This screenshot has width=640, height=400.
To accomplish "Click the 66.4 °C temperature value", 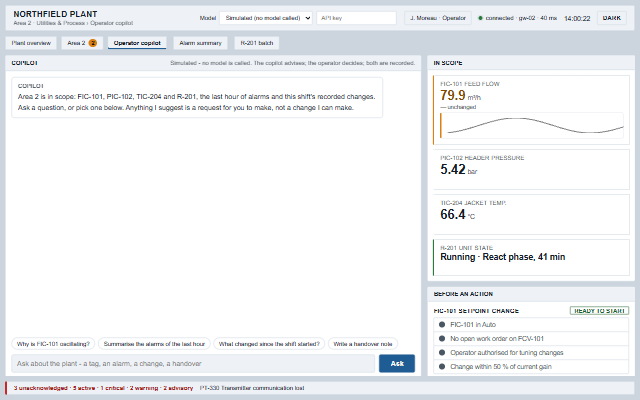I will pos(458,214).
